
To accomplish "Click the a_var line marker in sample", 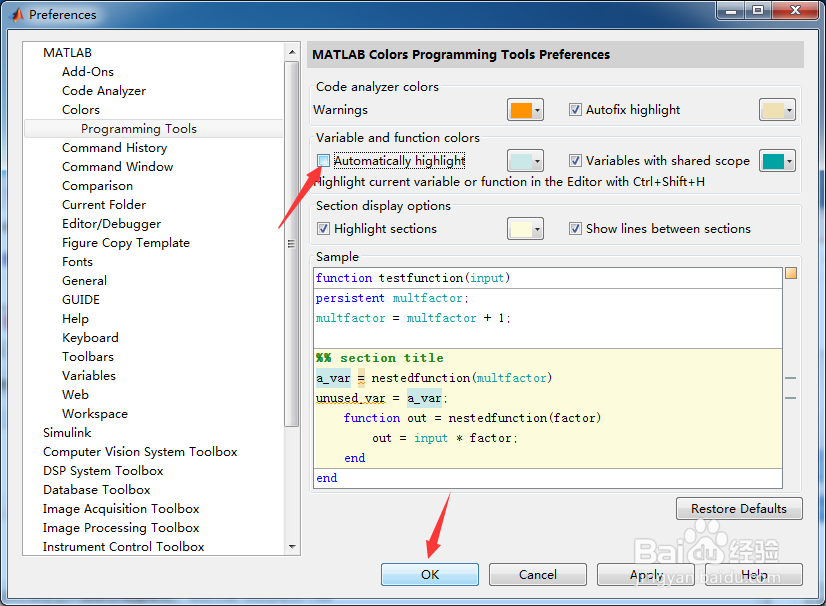I will point(790,378).
